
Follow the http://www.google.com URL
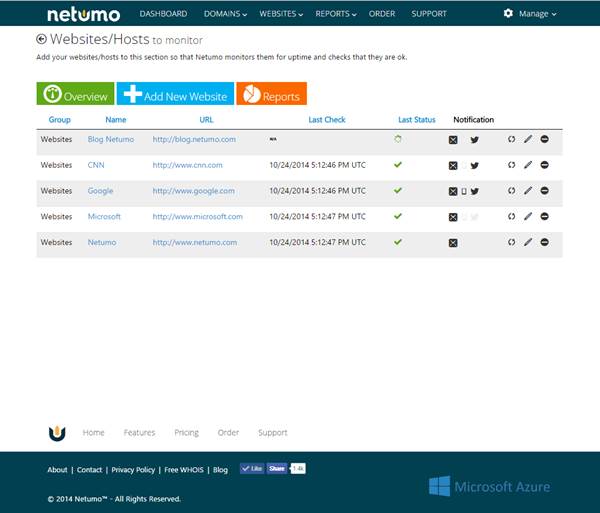coord(194,191)
